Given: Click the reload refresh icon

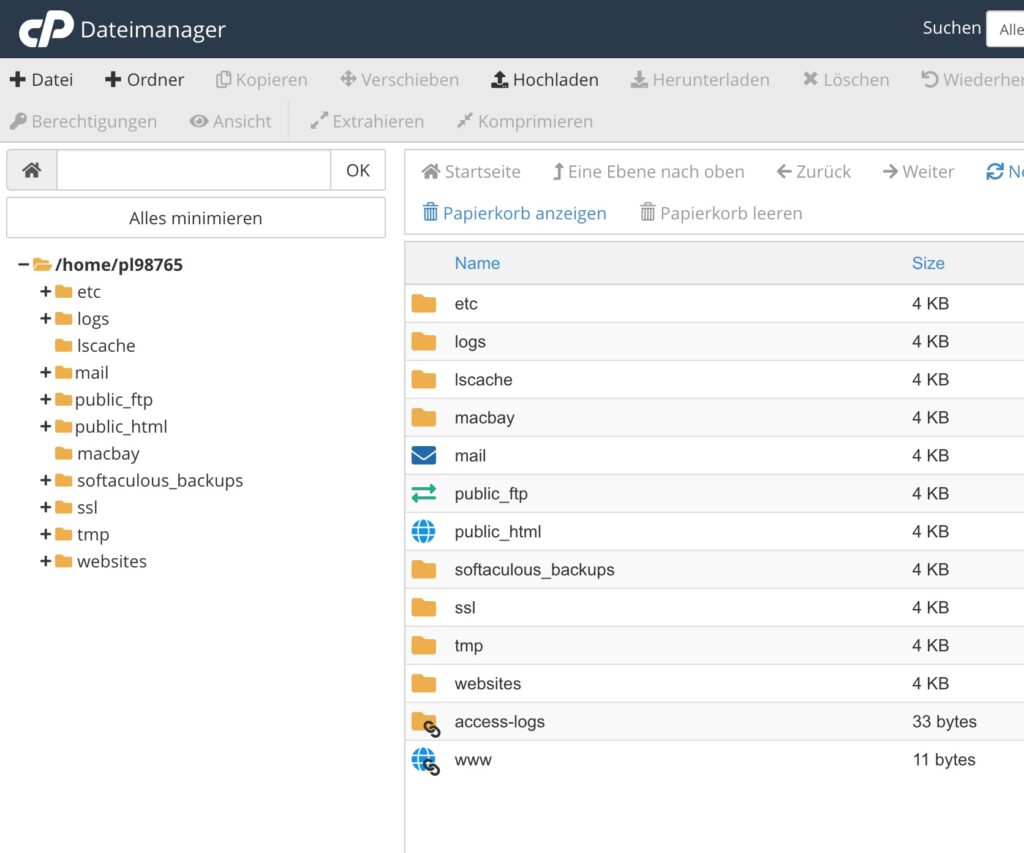Looking at the screenshot, I should (x=995, y=172).
